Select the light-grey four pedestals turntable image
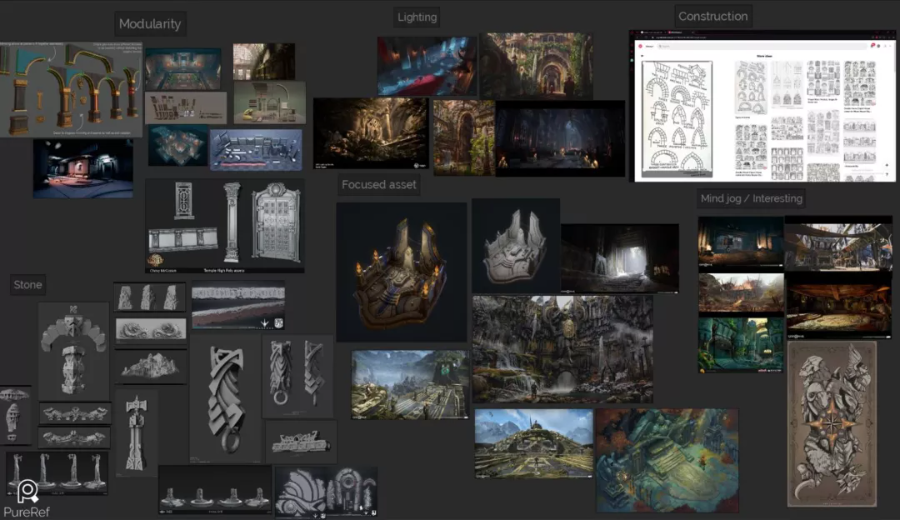The height and width of the screenshot is (520, 900). pos(57,474)
